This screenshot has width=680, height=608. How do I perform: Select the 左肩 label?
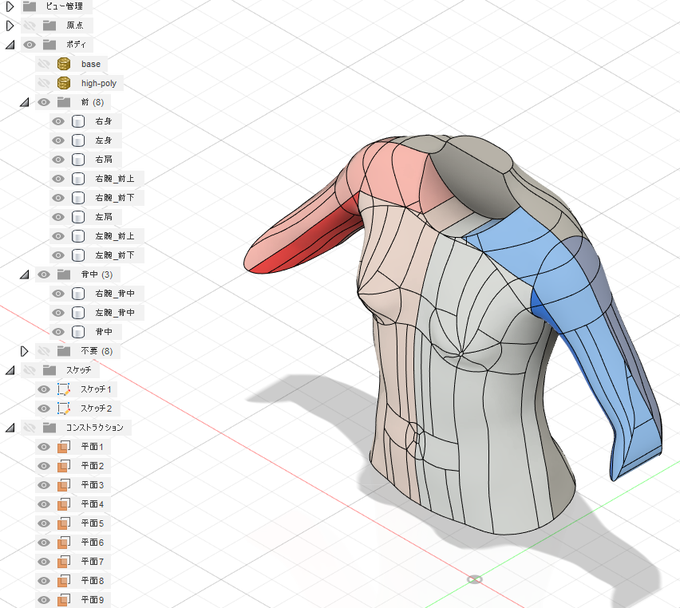[104, 217]
